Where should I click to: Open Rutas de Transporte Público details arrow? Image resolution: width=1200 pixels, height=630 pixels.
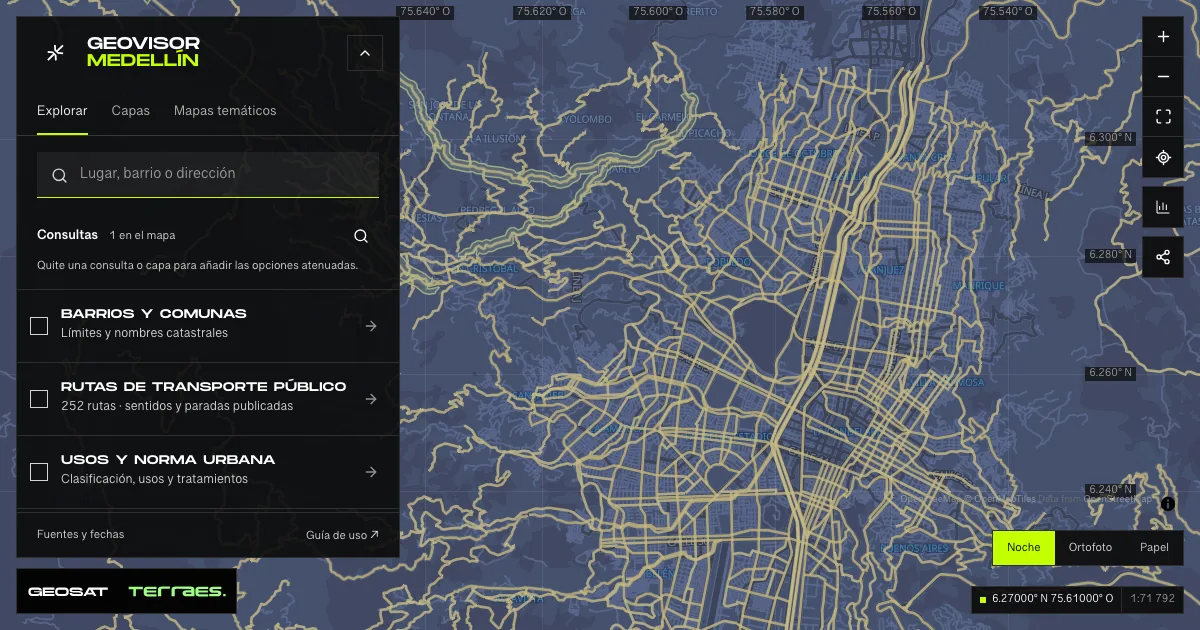tap(371, 399)
